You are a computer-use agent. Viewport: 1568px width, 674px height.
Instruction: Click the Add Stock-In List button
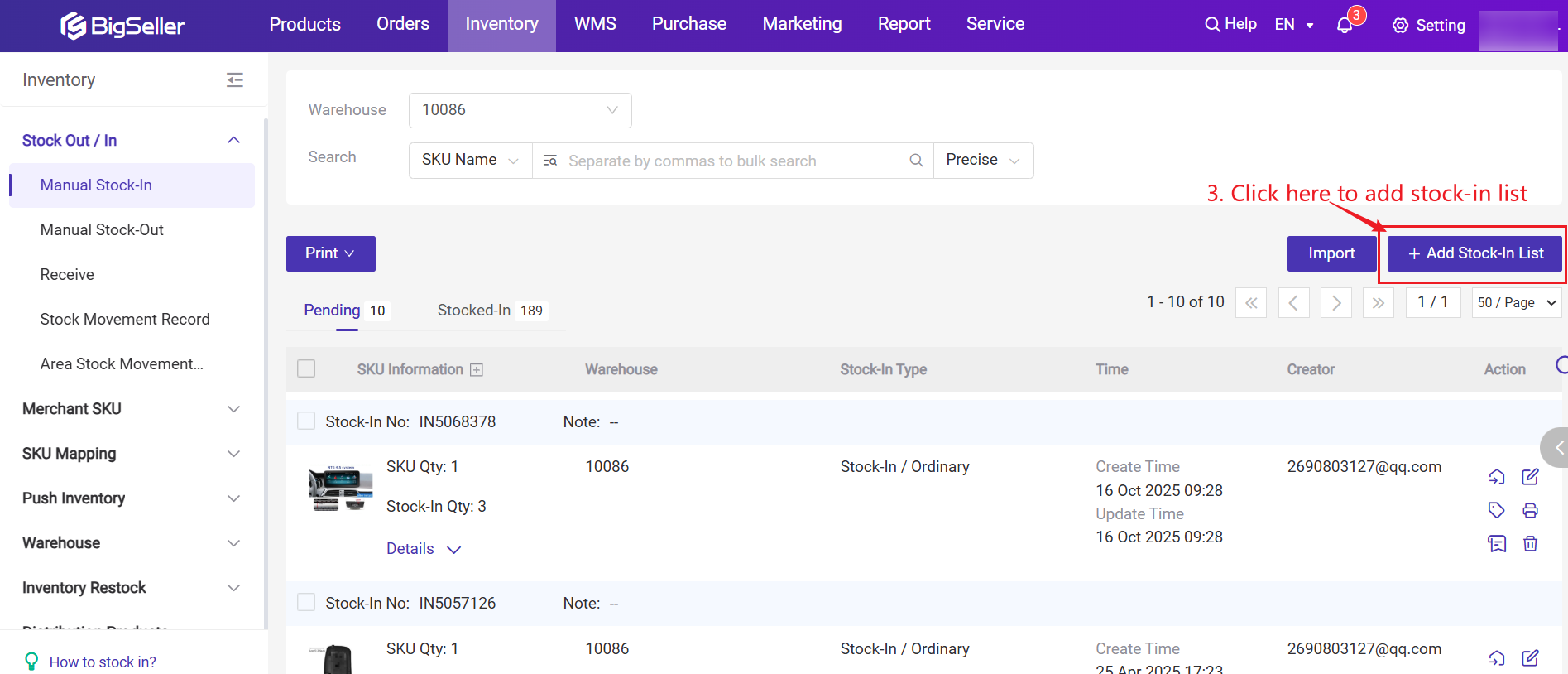1474,253
